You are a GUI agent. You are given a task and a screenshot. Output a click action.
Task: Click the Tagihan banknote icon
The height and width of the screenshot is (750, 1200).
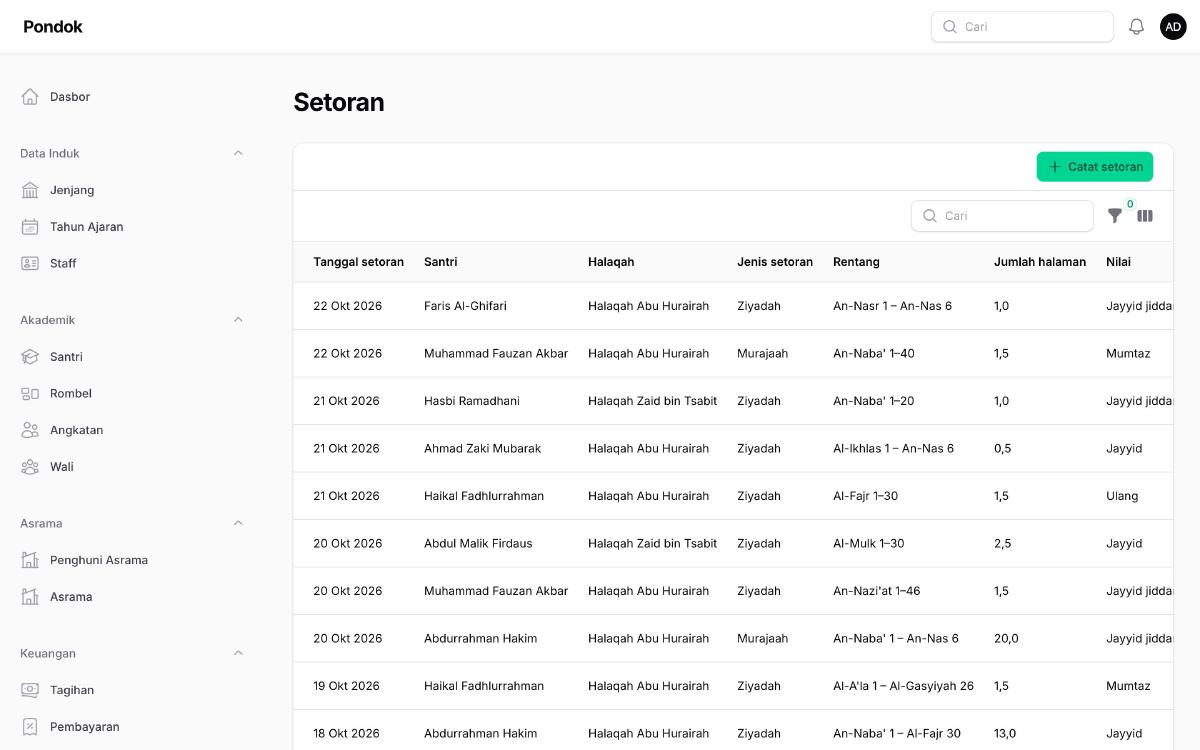[x=30, y=690]
